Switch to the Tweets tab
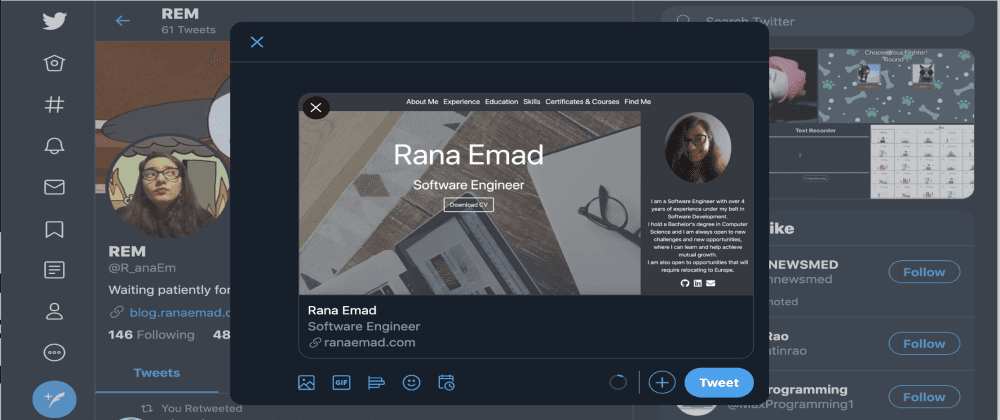This screenshot has height=420, width=1000. point(157,373)
